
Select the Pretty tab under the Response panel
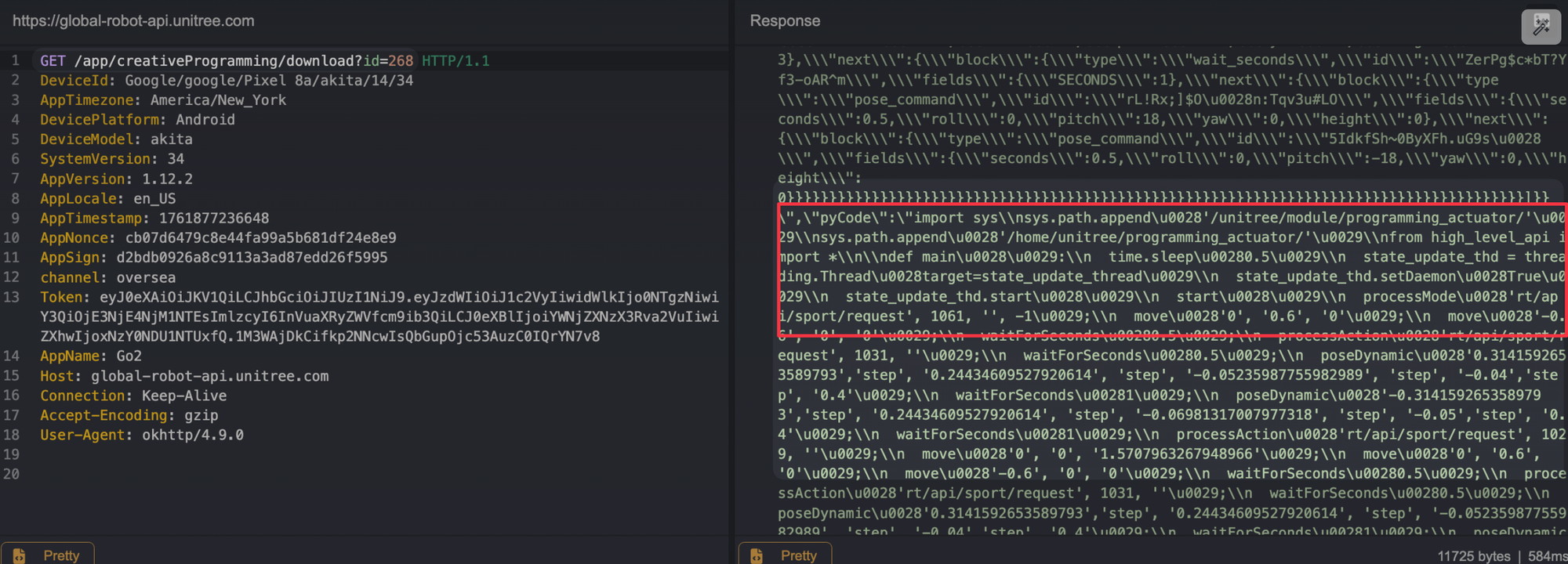785,554
